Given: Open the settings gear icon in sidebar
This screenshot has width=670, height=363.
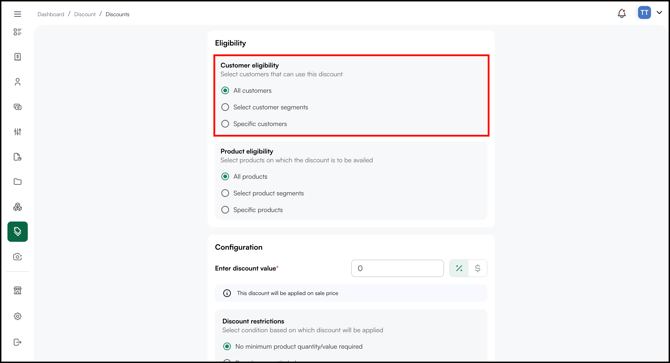Looking at the screenshot, I should (18, 316).
